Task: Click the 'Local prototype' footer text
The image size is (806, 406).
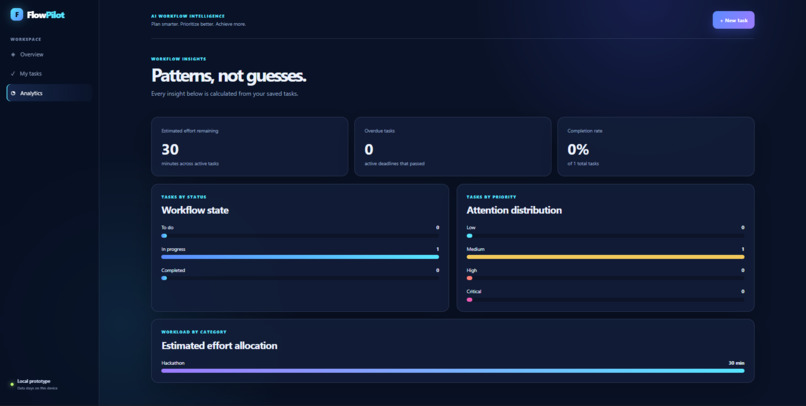Action: click(x=34, y=381)
